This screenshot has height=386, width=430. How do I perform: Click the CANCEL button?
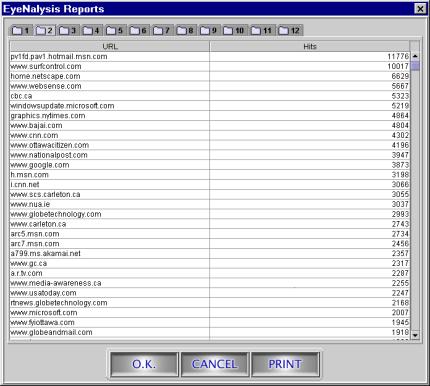pos(214,364)
